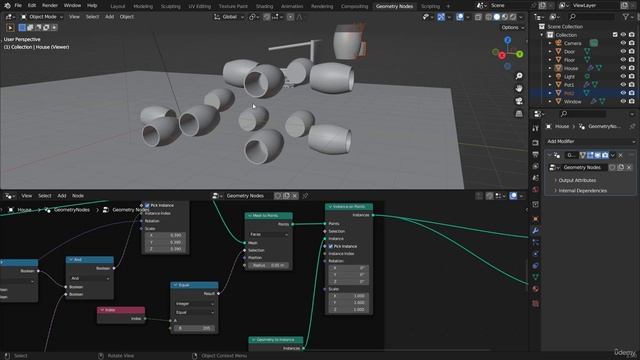Open the Modifier properties wrench tab
This screenshot has height=360, width=640.
(x=536, y=231)
